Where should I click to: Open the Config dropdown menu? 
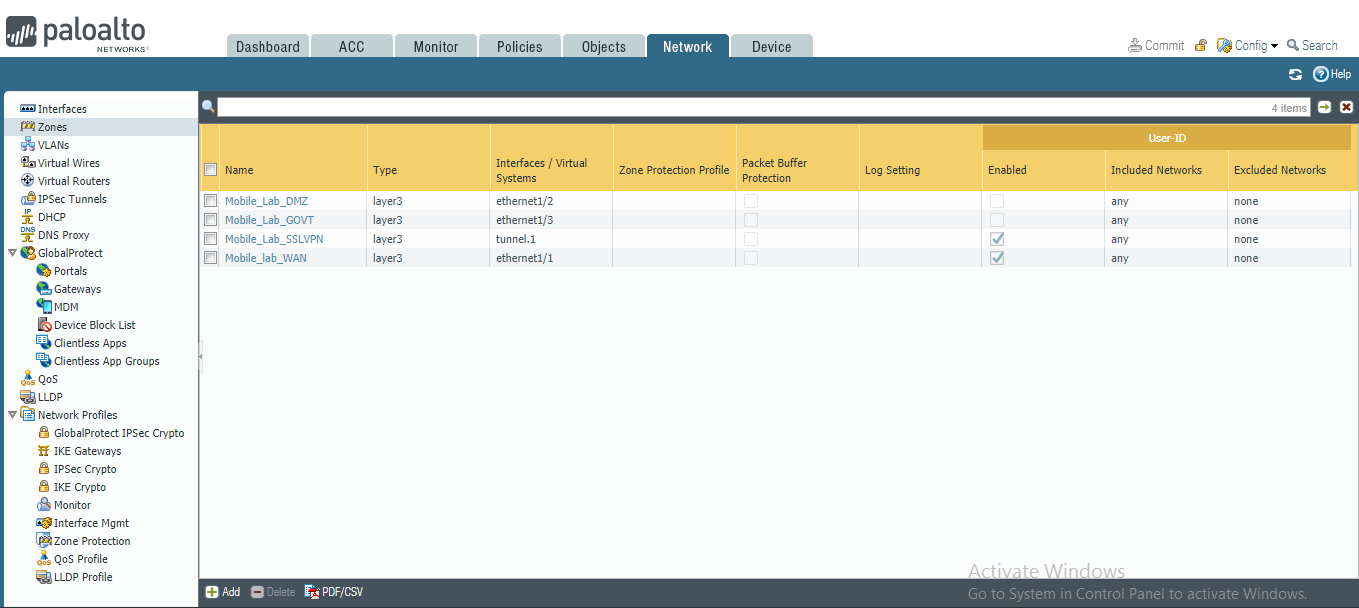pyautogui.click(x=1246, y=45)
